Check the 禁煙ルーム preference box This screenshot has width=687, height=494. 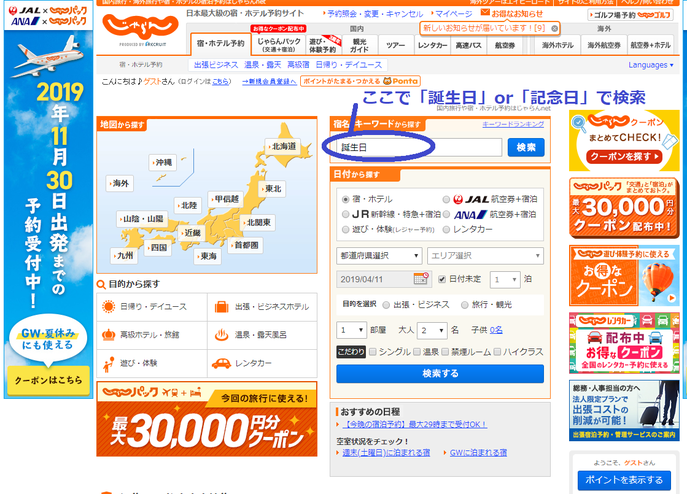445,352
